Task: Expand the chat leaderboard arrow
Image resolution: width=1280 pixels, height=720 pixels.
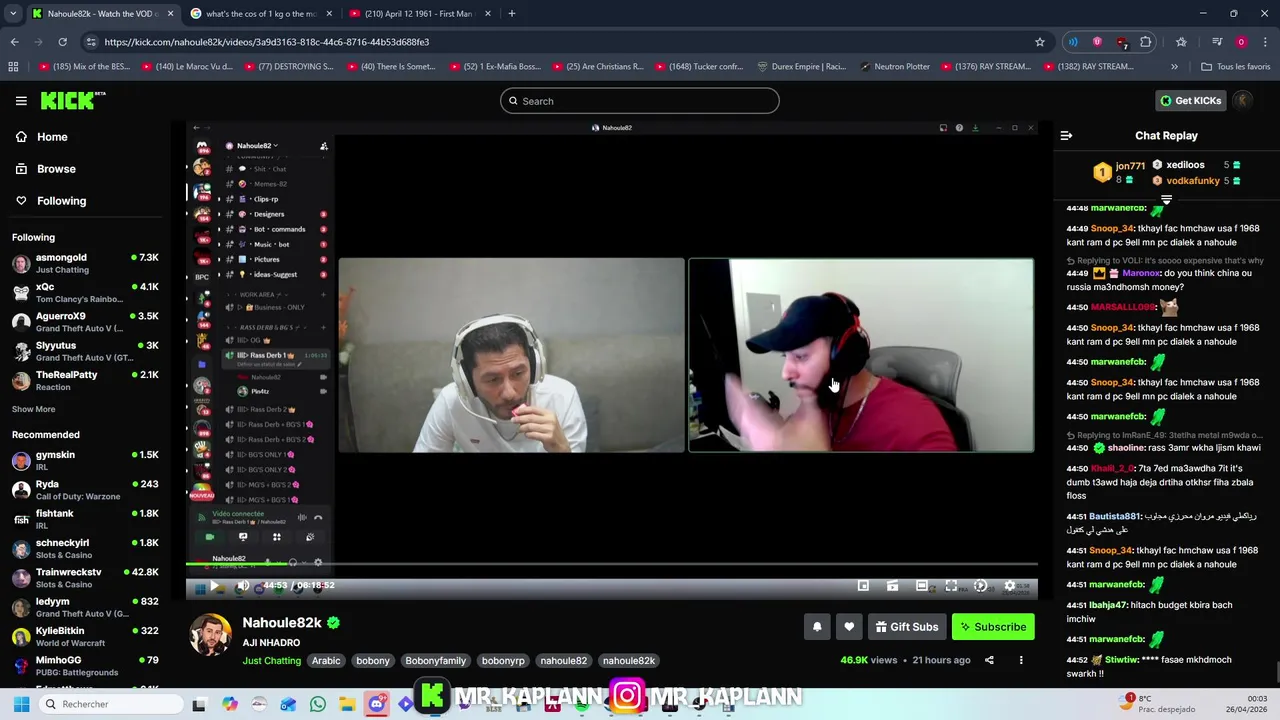Action: pos(1166,200)
